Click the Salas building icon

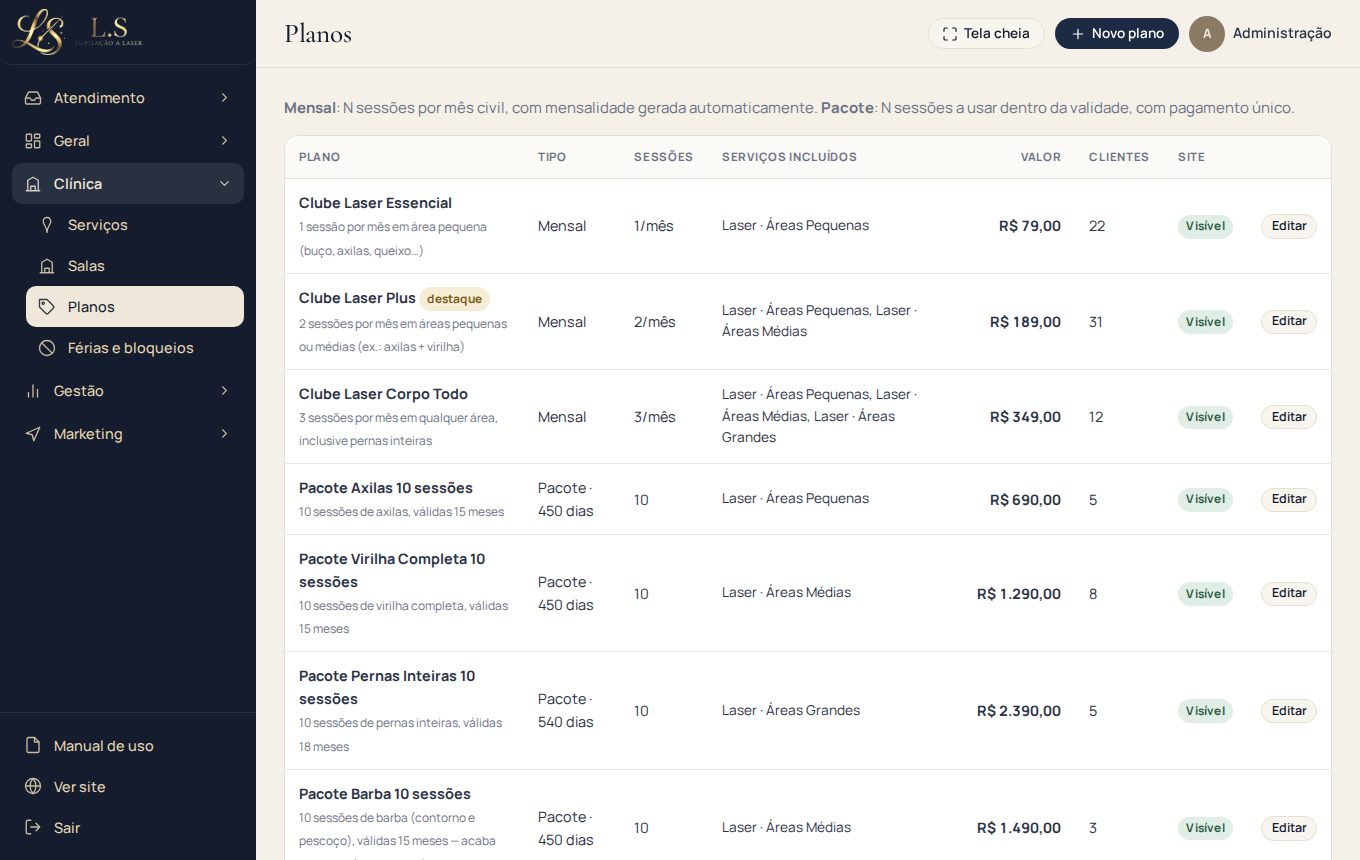[47, 266]
